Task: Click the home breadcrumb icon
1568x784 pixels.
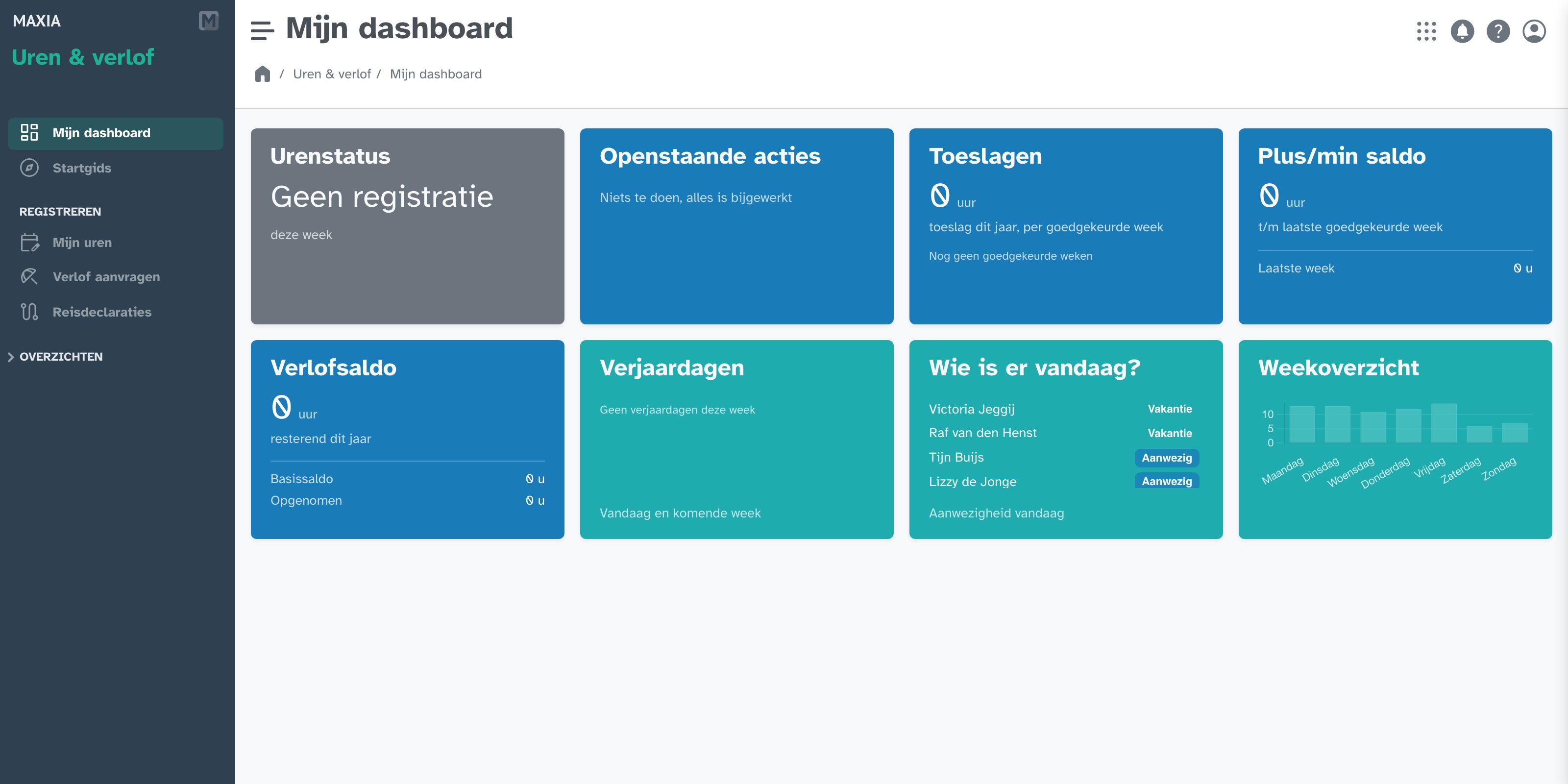Action: [262, 73]
